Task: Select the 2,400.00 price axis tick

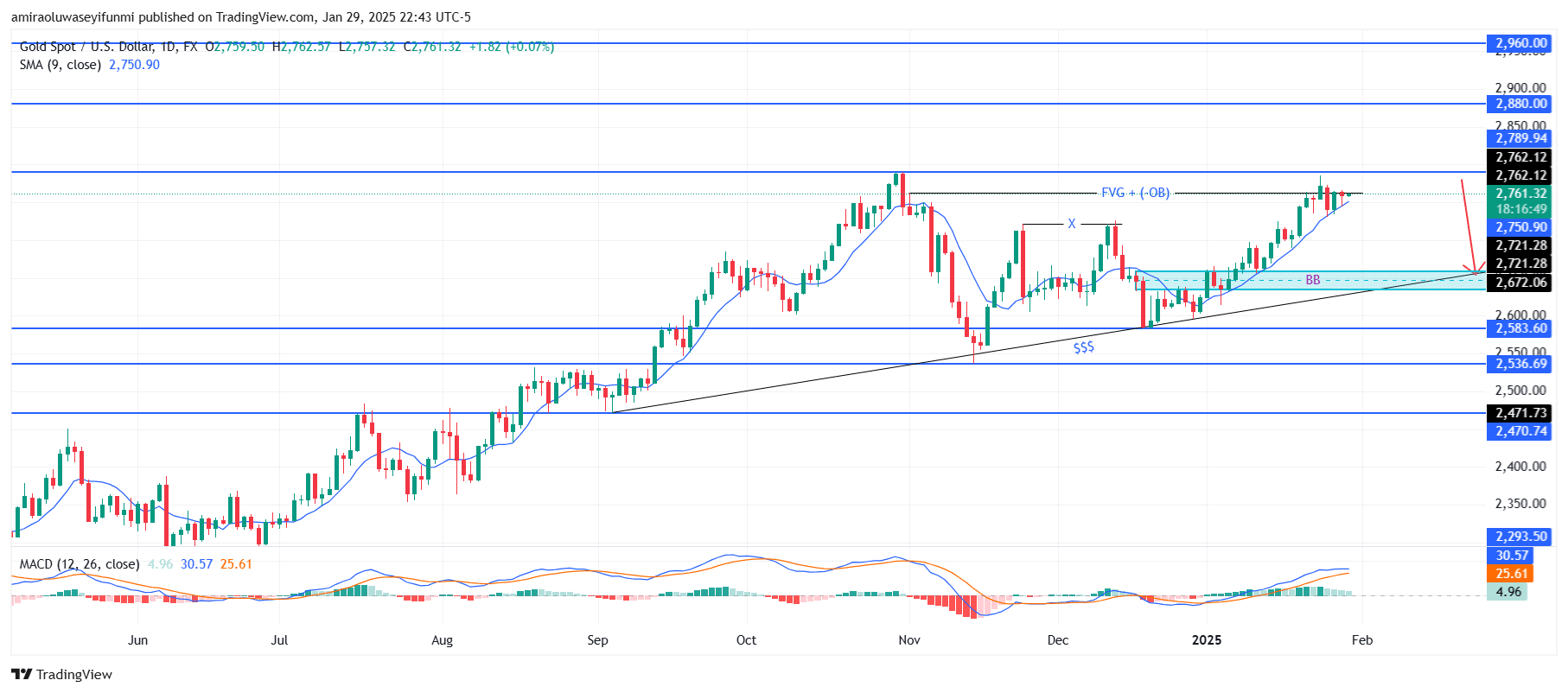Action: tap(1520, 467)
